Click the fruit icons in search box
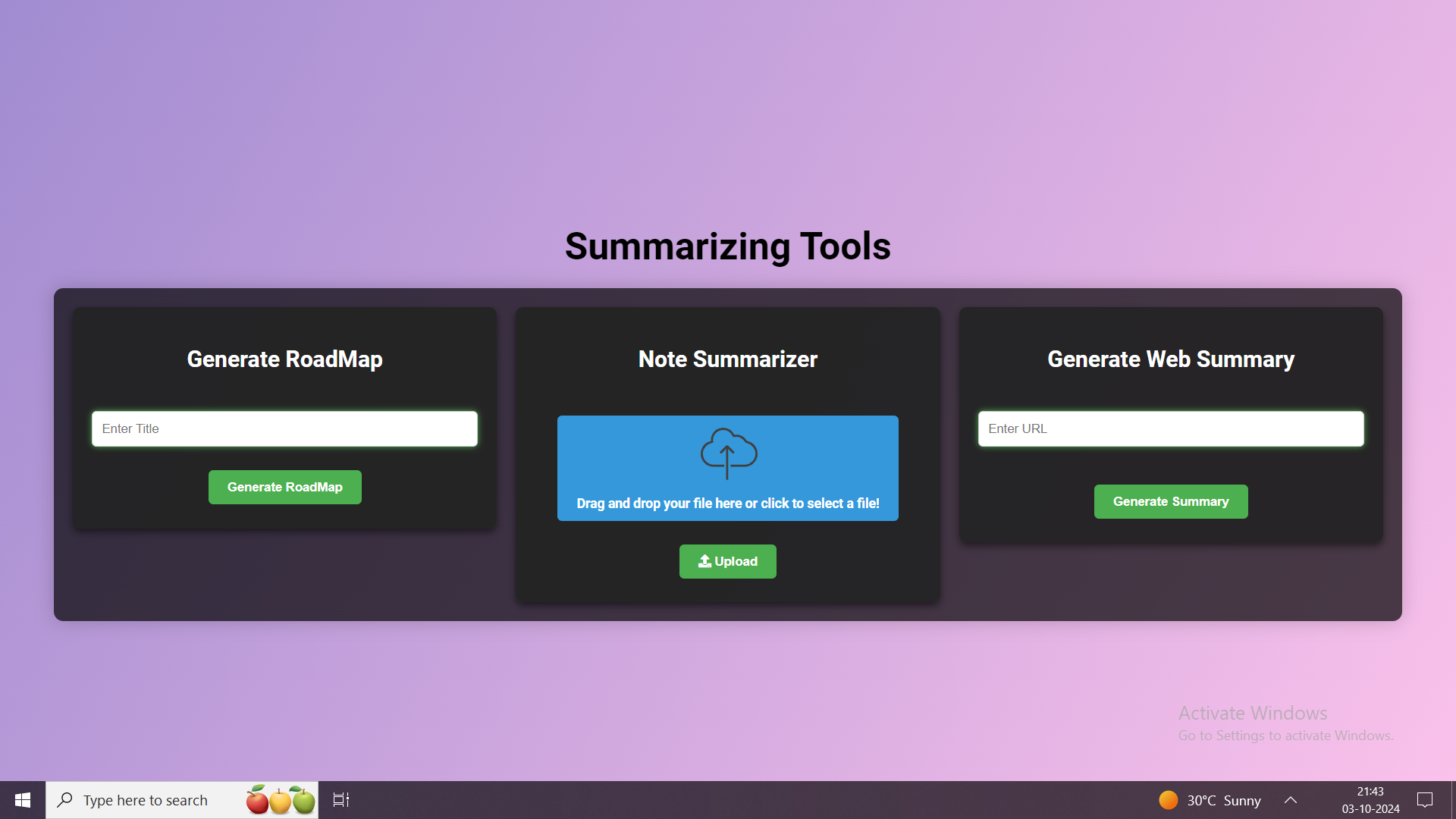This screenshot has width=1456, height=819. [x=281, y=800]
